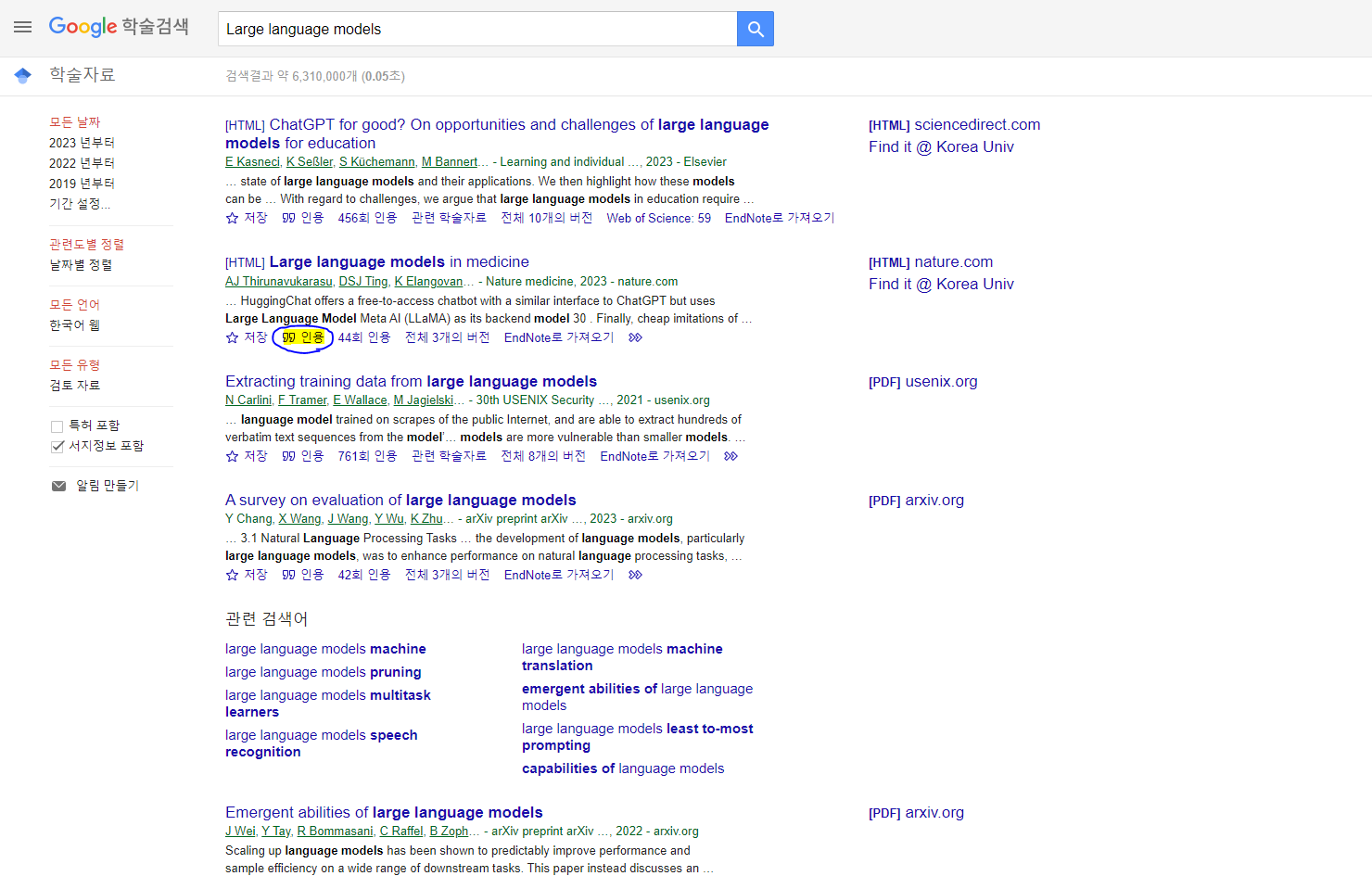Save Large language models in medicine with star

coord(233,337)
